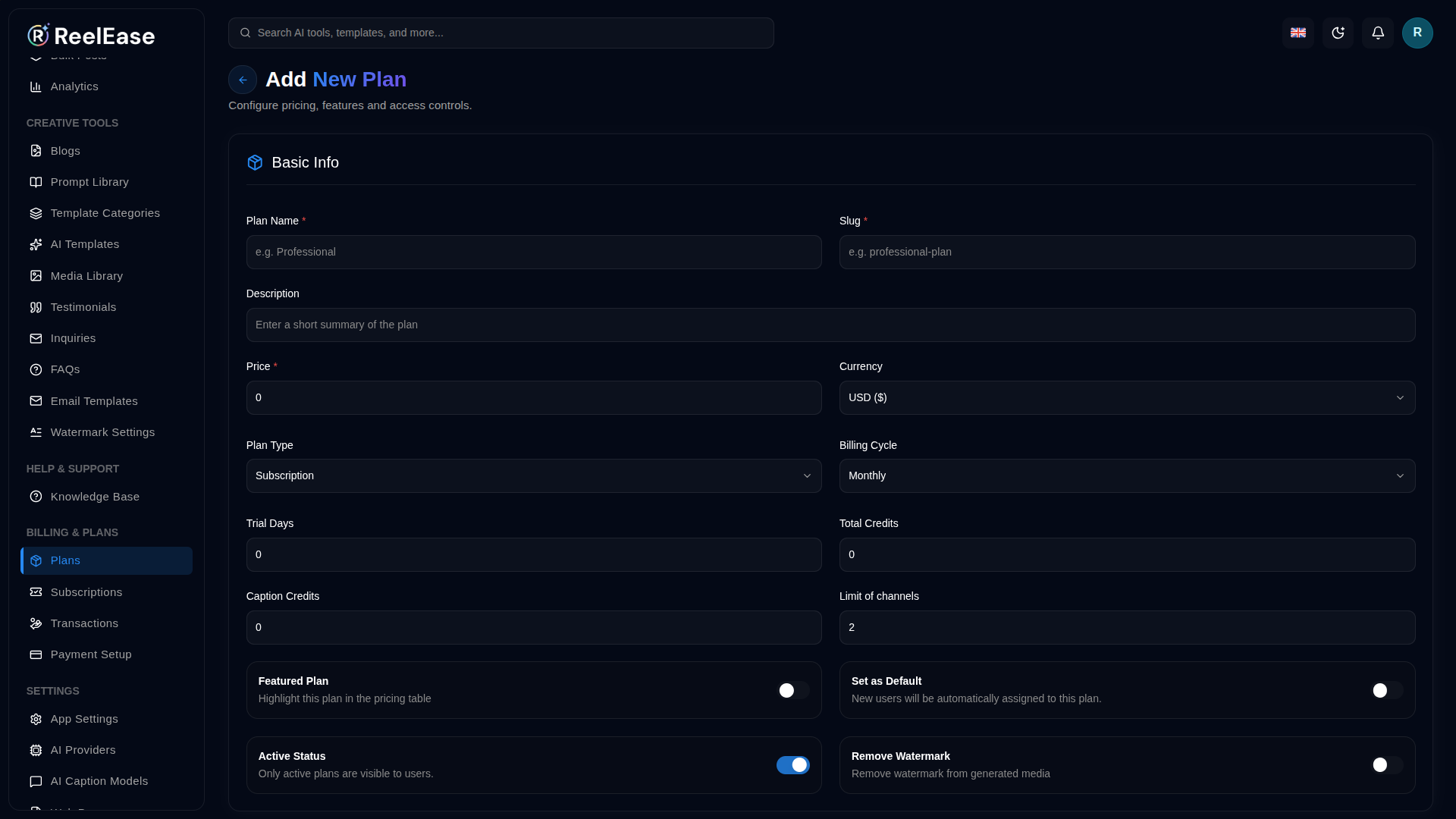Screen dimensions: 1456x819
Task: Open the language flag selector
Action: (1298, 33)
